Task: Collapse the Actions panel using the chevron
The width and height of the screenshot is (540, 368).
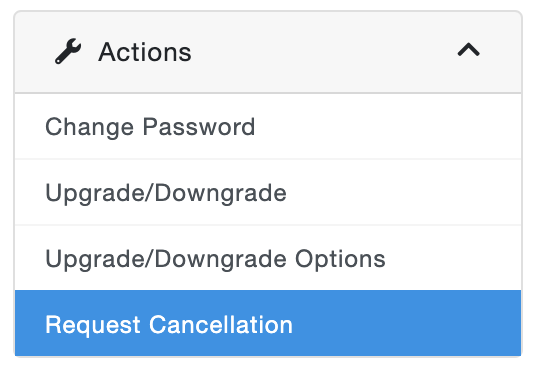Action: coord(468,50)
